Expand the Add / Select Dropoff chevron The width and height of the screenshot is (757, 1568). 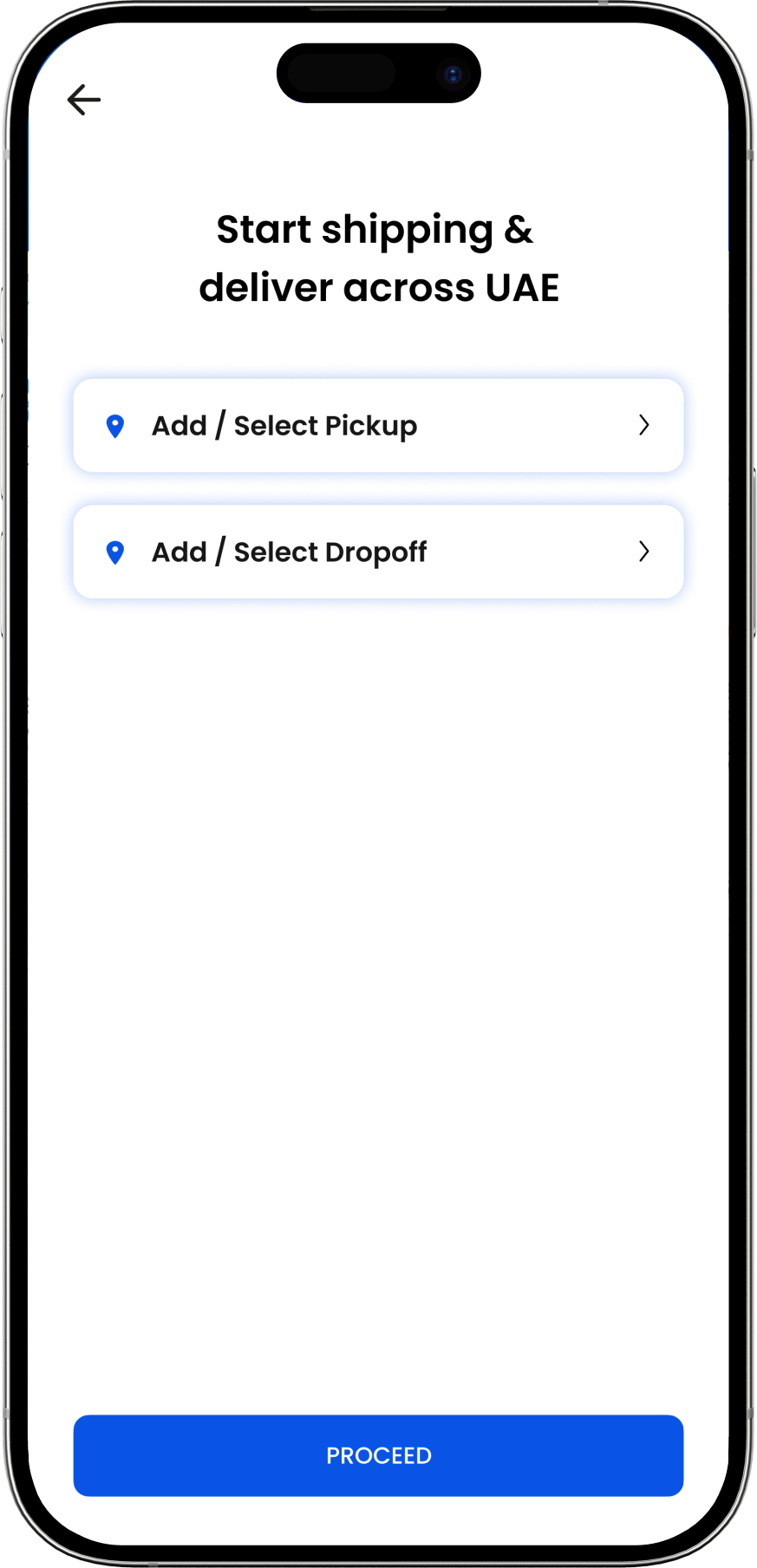click(643, 552)
